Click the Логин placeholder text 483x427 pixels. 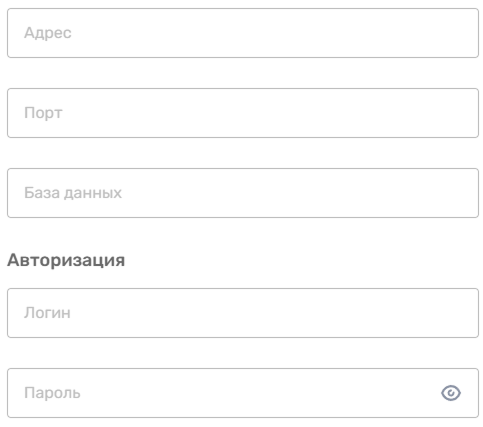pos(47,313)
